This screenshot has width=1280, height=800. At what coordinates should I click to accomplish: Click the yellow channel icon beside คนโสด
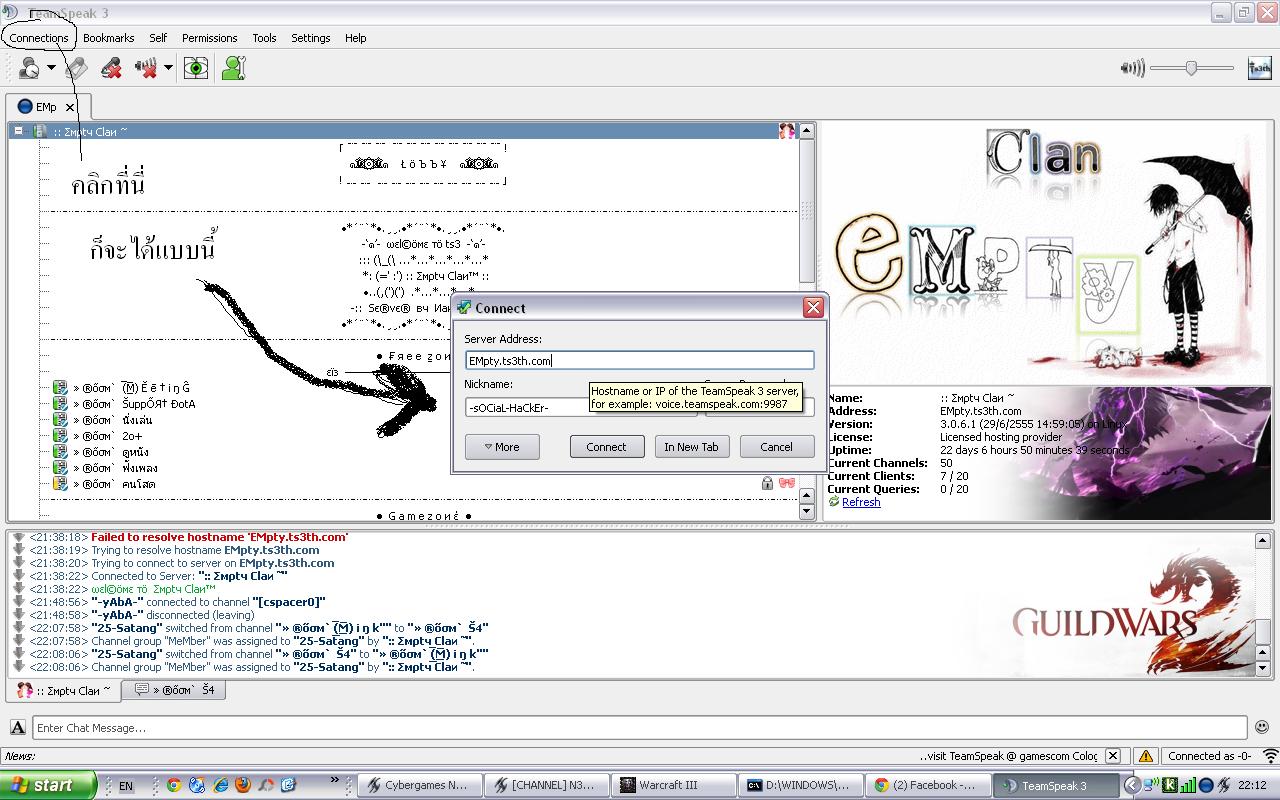click(60, 484)
